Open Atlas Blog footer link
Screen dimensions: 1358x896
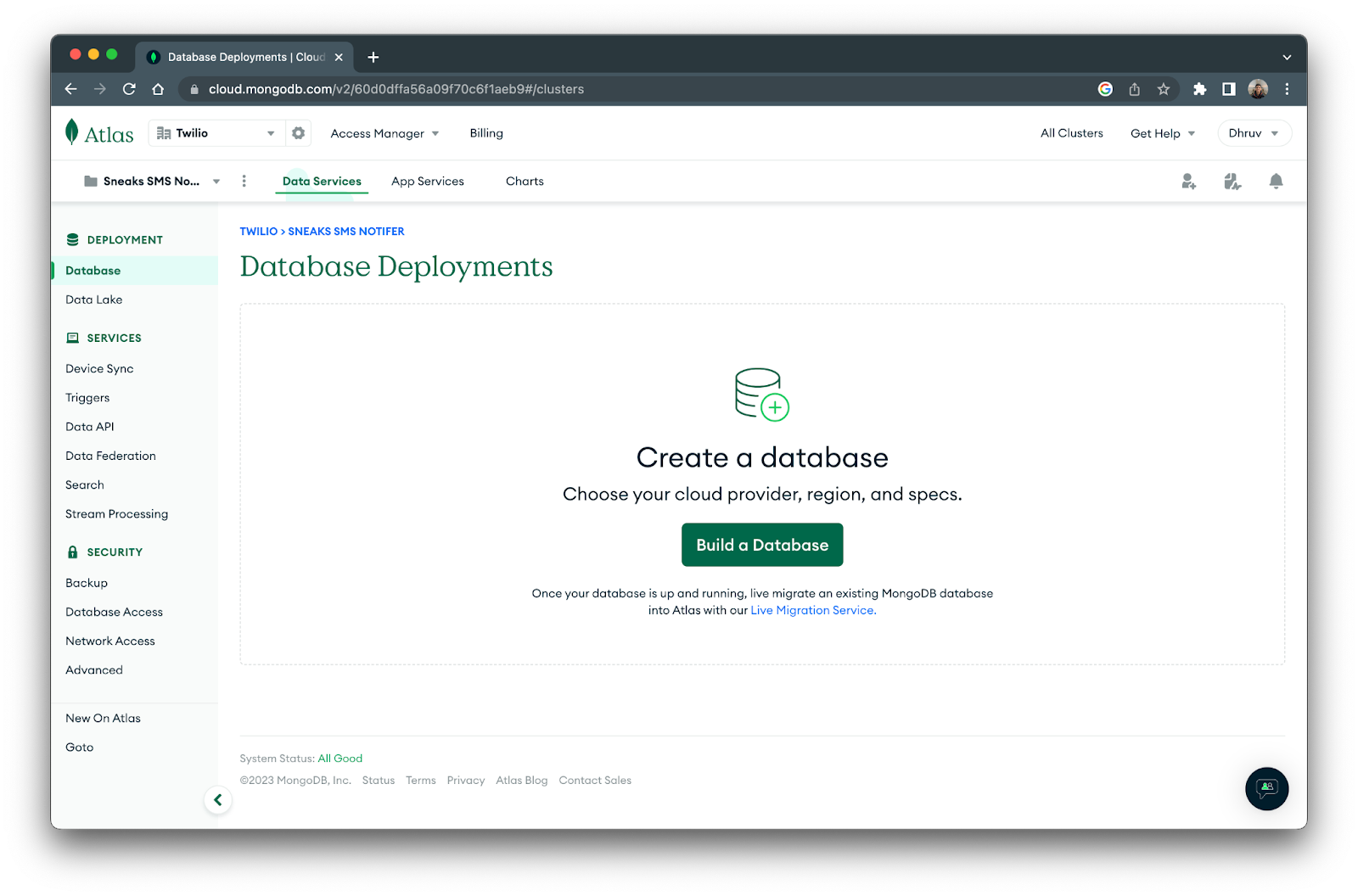(x=522, y=781)
